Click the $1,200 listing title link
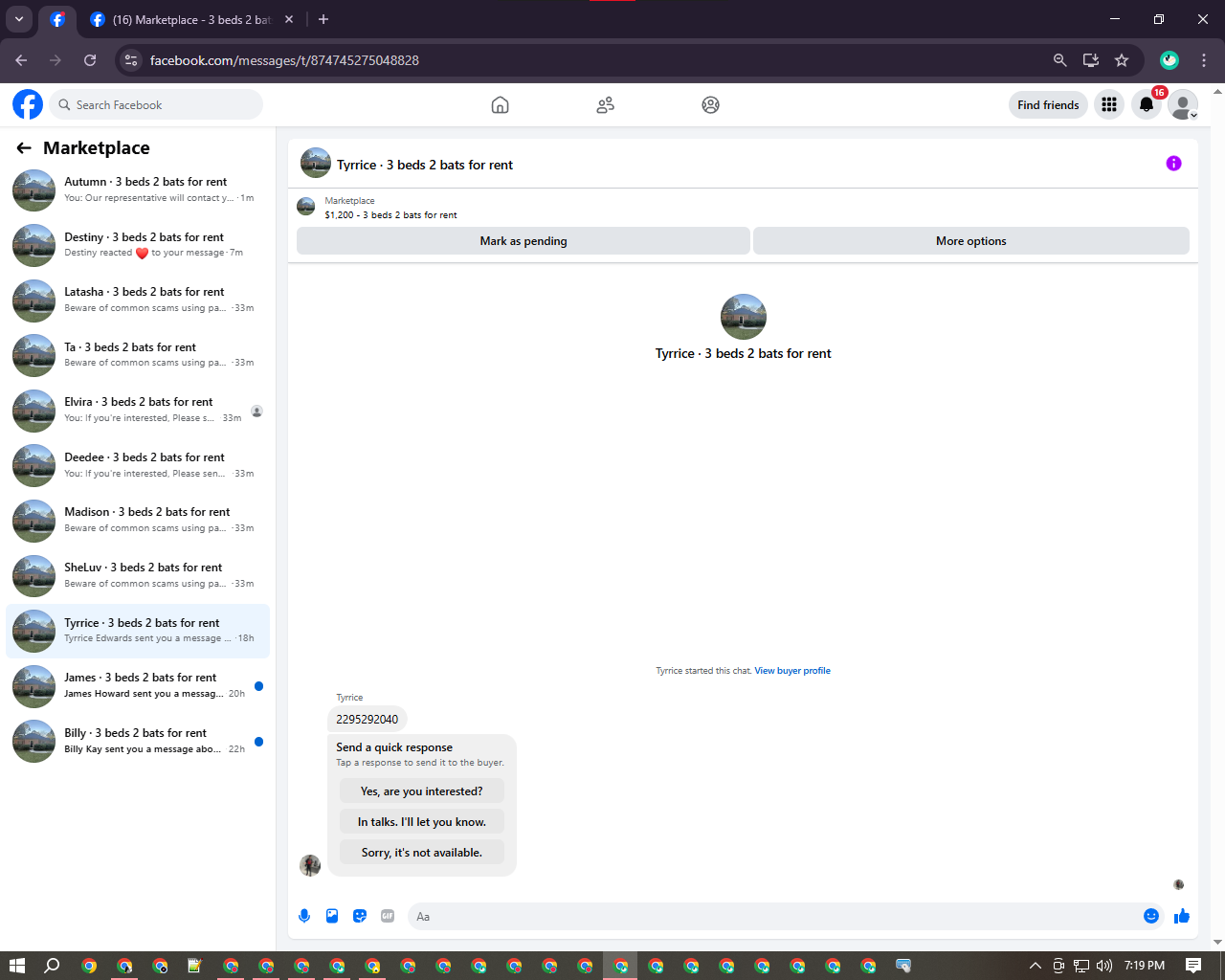 pyautogui.click(x=390, y=215)
